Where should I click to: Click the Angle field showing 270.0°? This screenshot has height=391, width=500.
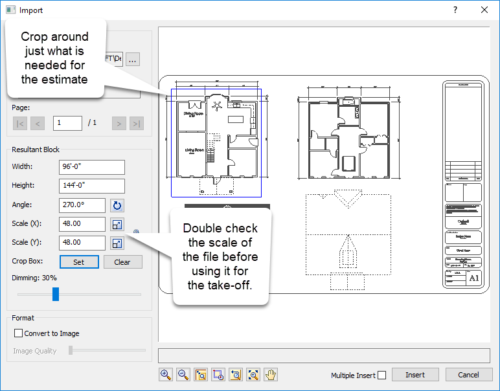[x=82, y=205]
